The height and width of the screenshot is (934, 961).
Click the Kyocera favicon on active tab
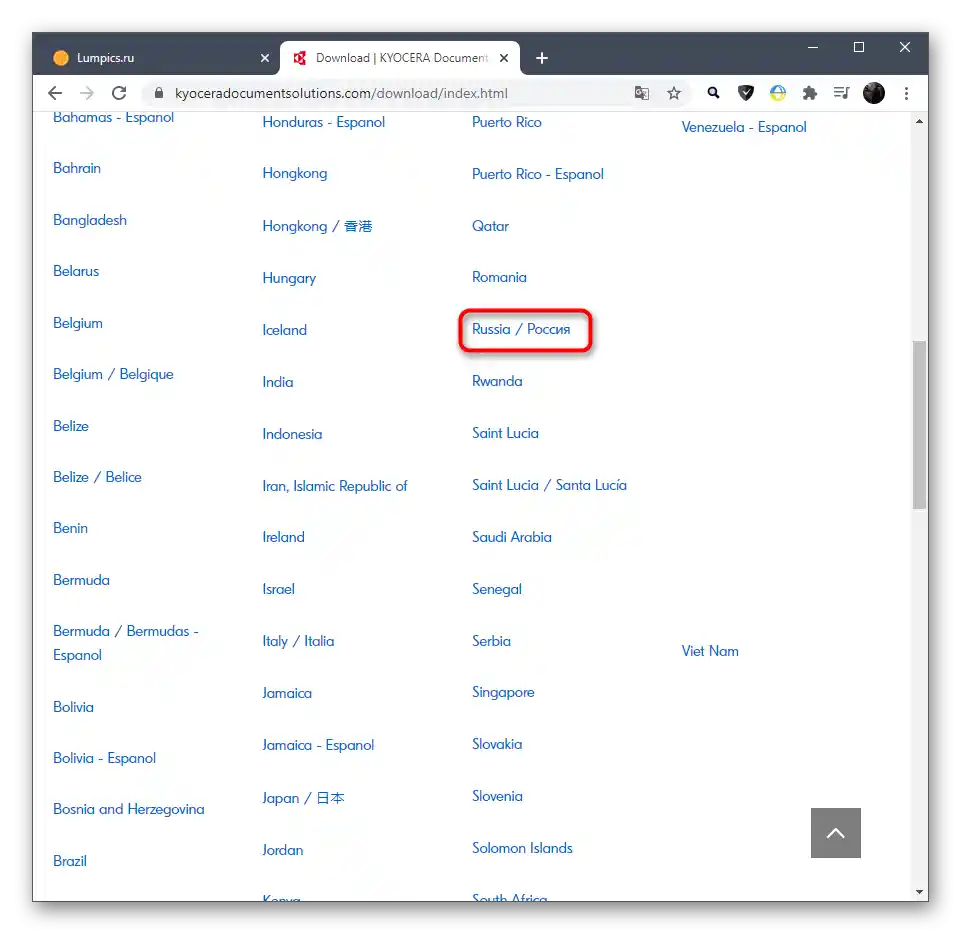300,58
